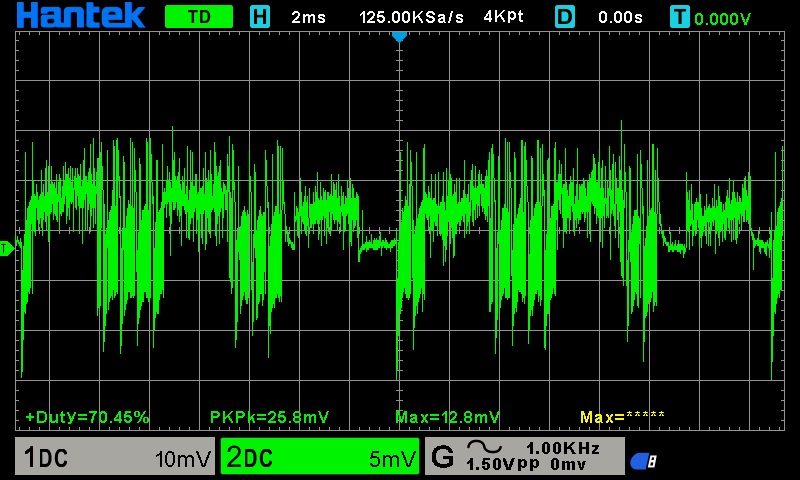Click the Hantek brand logo

(x=81, y=15)
